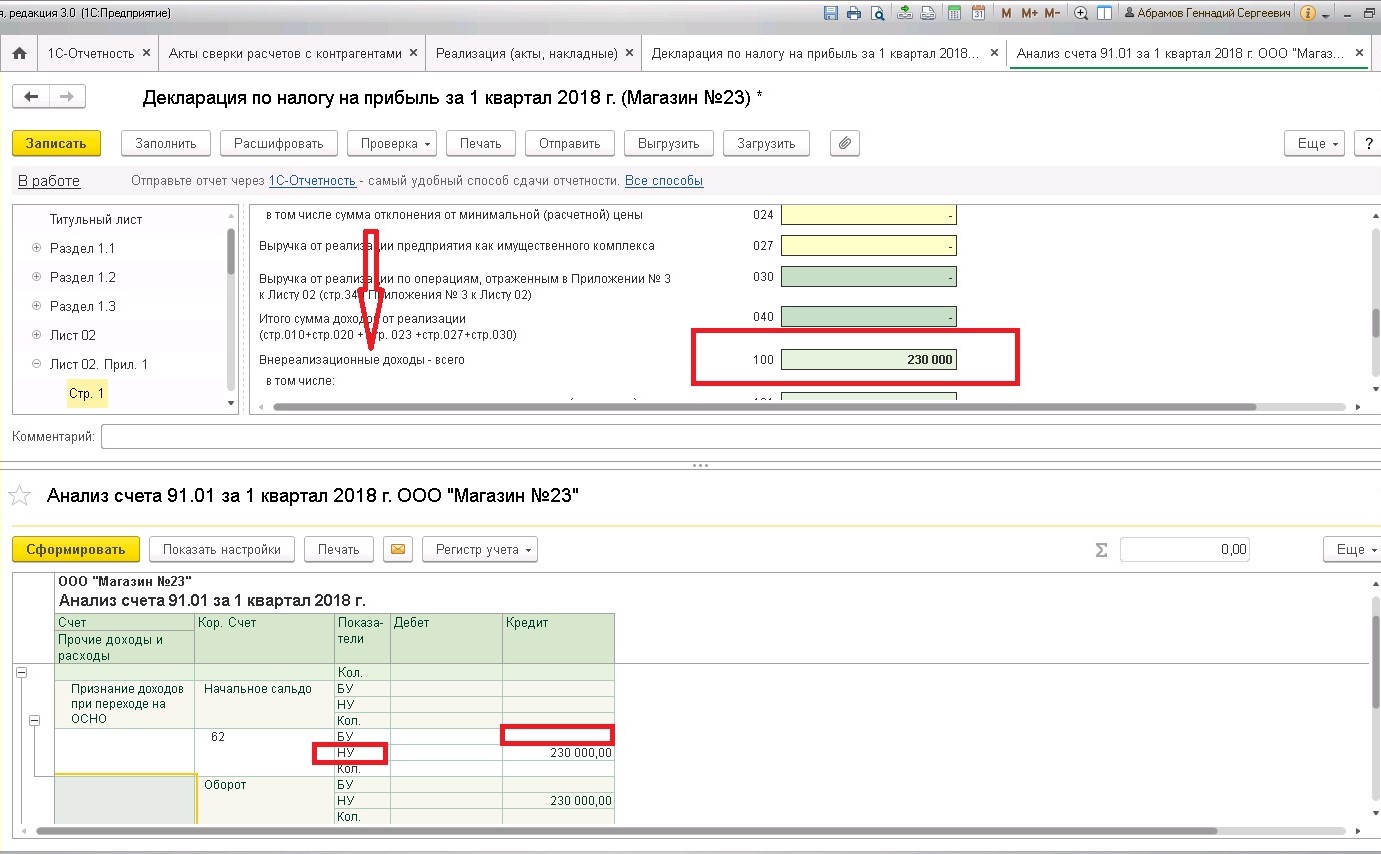Click the Заполнить button
1381x854 pixels.
click(166, 143)
